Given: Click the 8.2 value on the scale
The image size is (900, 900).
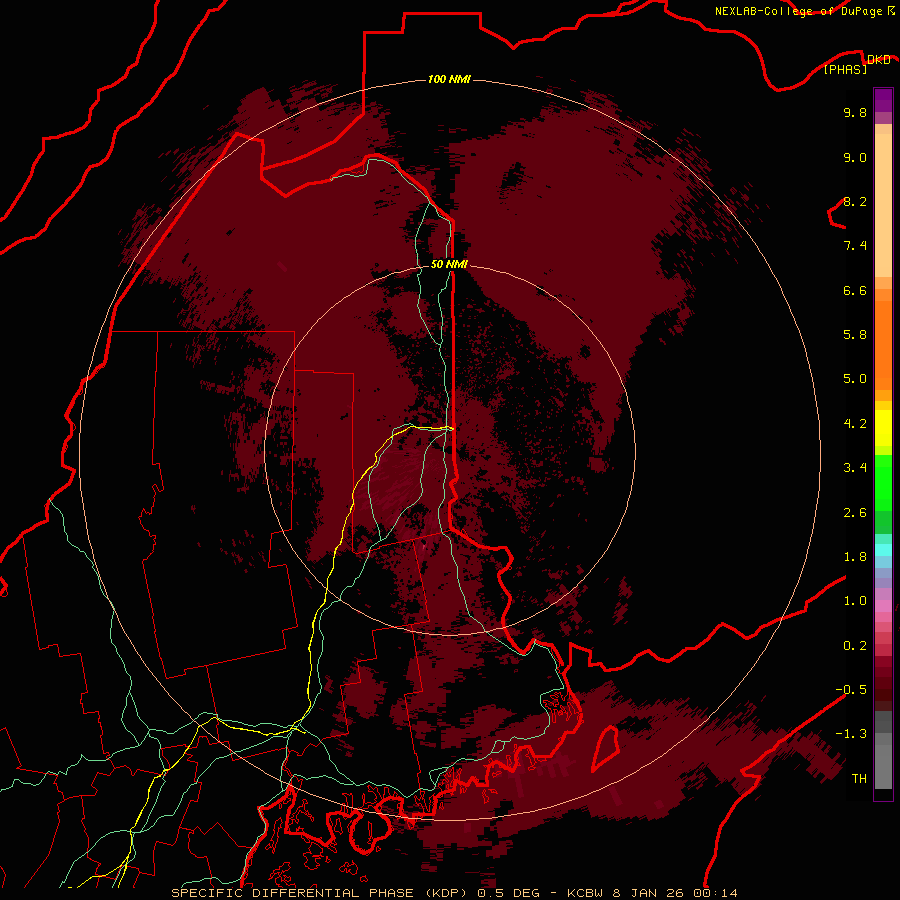Looking at the screenshot, I should (855, 201).
